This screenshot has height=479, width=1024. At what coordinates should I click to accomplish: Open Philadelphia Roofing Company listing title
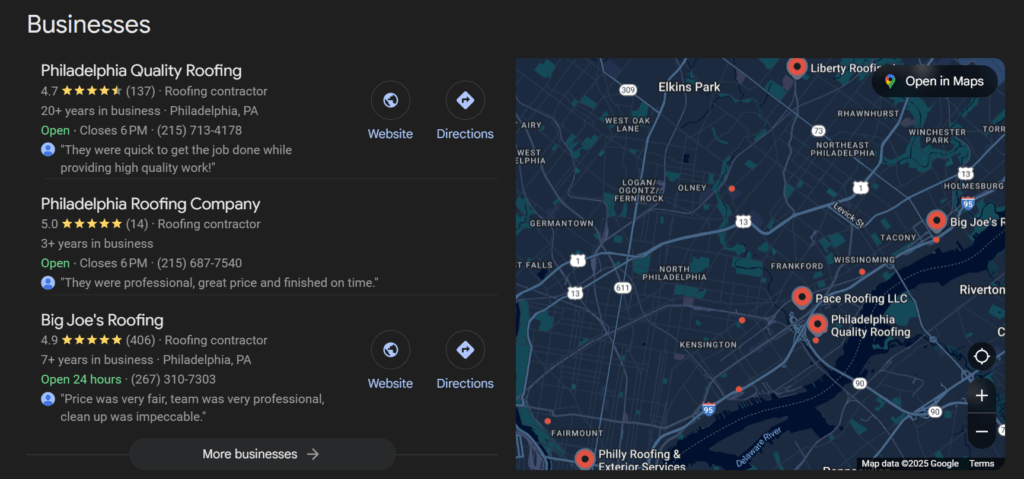150,204
